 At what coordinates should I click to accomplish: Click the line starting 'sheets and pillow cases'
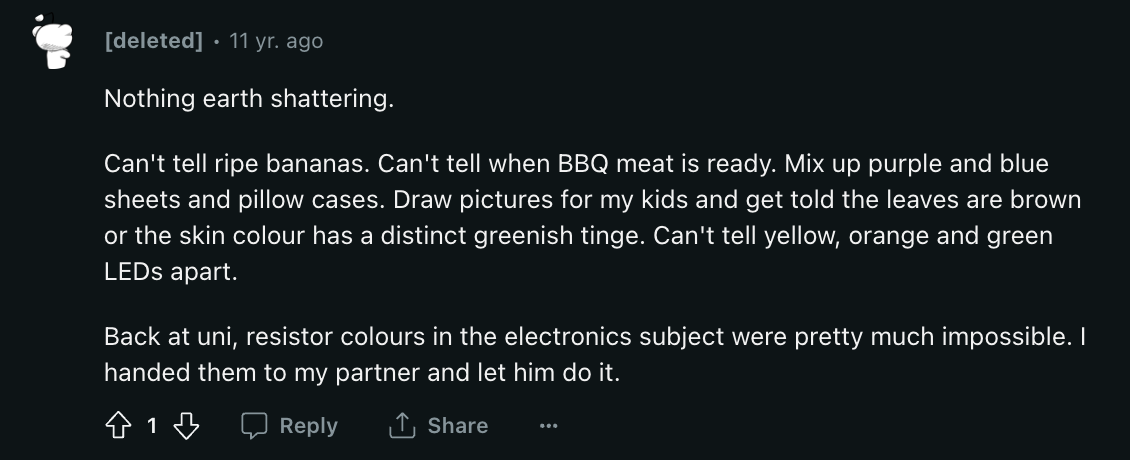point(592,200)
